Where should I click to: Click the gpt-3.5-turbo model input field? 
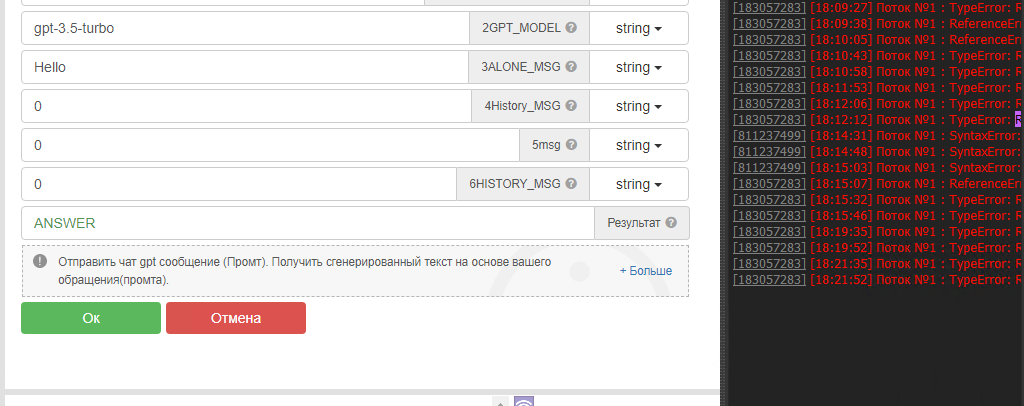[x=245, y=28]
